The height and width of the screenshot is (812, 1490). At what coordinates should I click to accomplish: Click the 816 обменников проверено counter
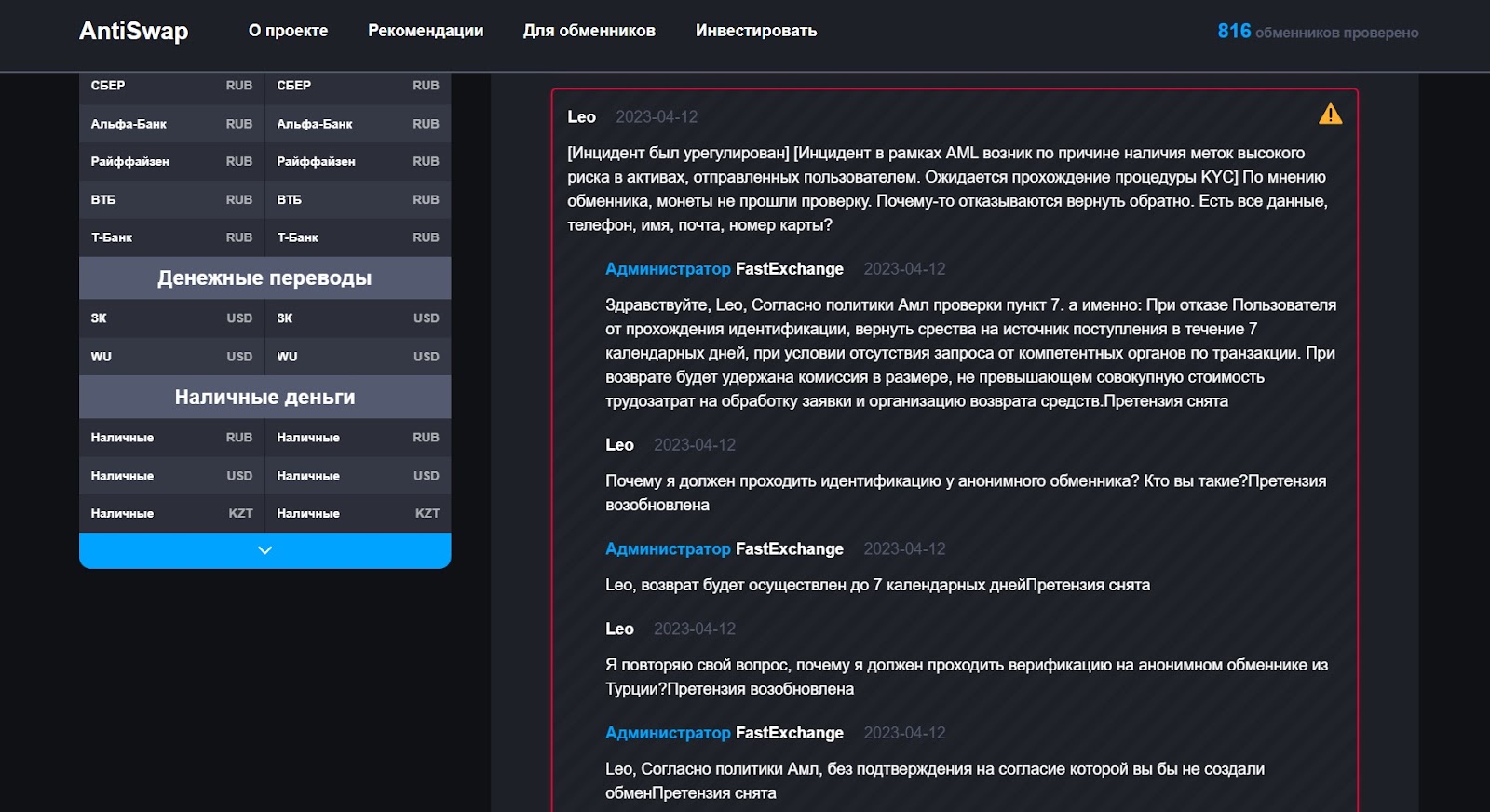point(1318,32)
